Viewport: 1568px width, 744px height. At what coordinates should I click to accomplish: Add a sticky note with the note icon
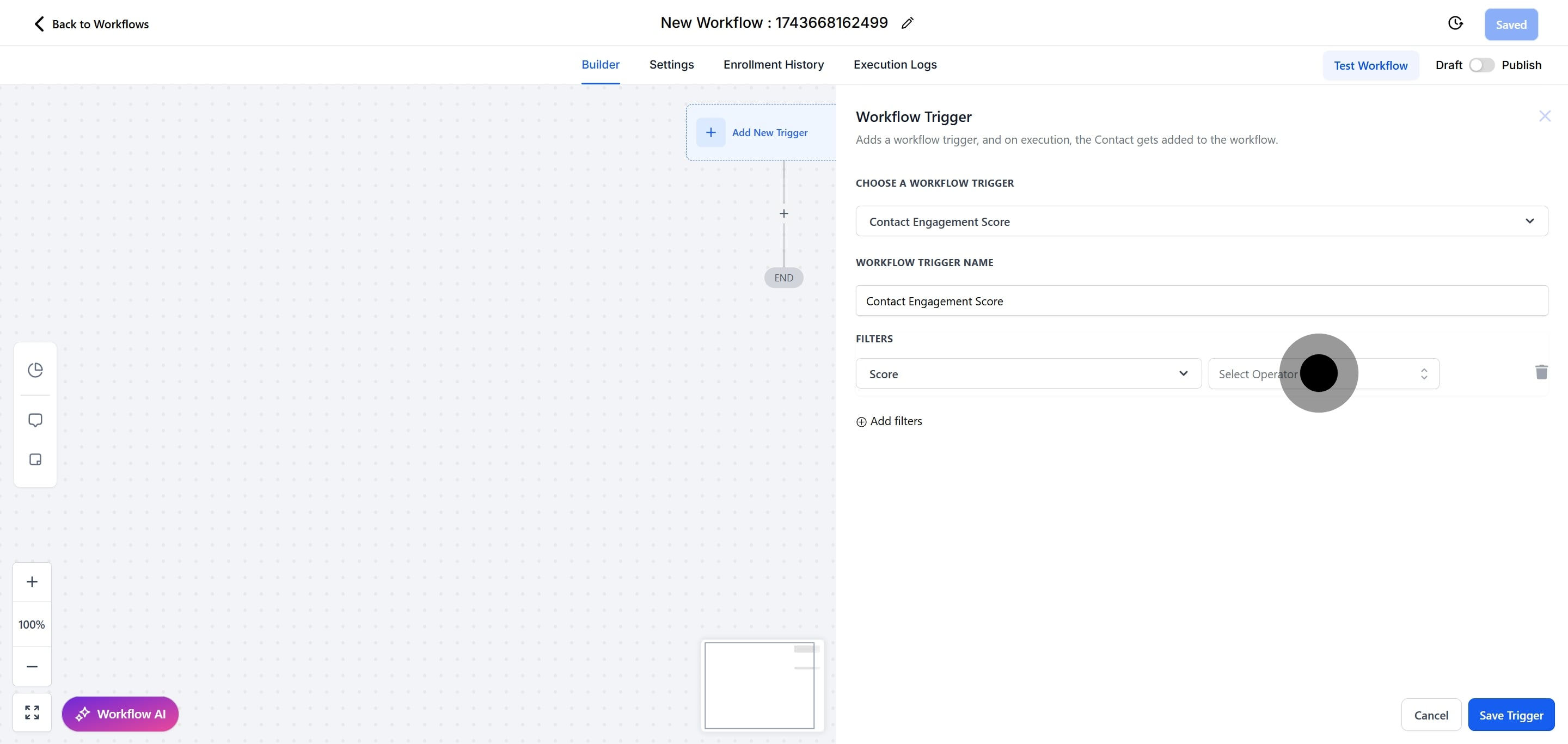[x=35, y=459]
